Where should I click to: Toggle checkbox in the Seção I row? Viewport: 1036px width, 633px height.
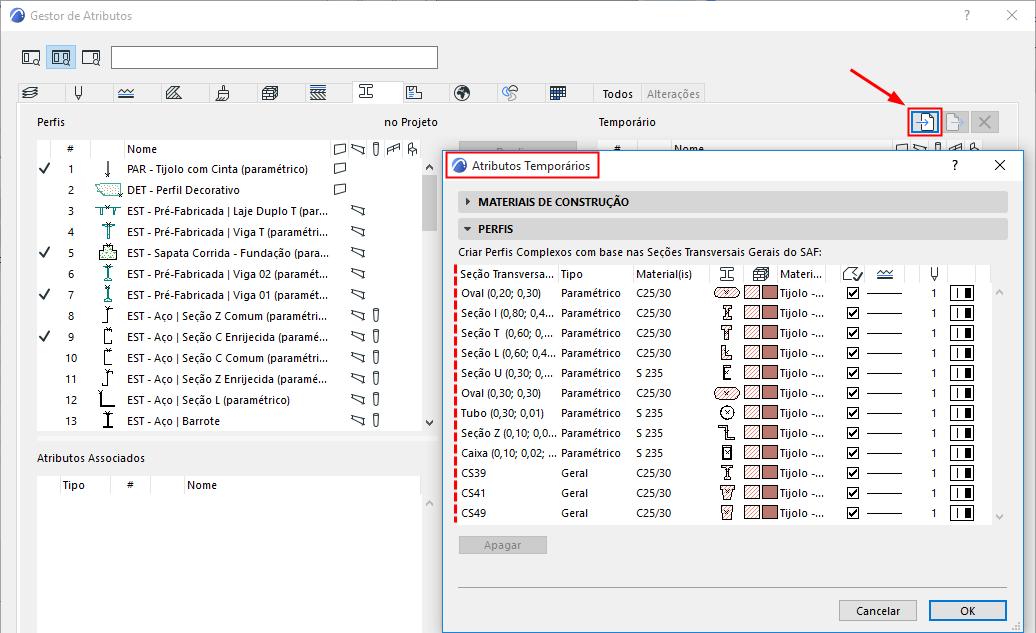point(853,313)
